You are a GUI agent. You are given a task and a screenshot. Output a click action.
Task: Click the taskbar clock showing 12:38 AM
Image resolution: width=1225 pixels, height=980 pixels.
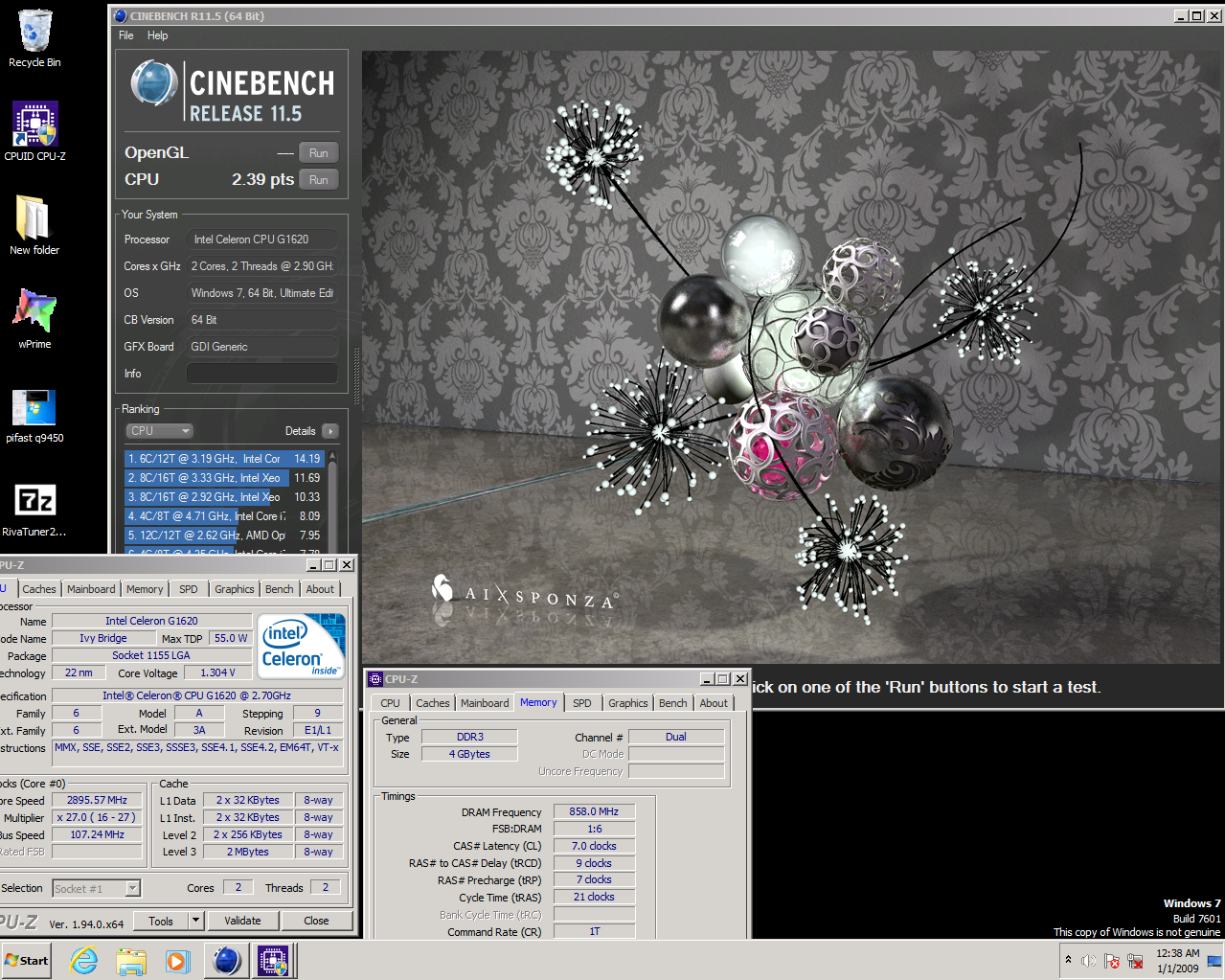click(1177, 961)
